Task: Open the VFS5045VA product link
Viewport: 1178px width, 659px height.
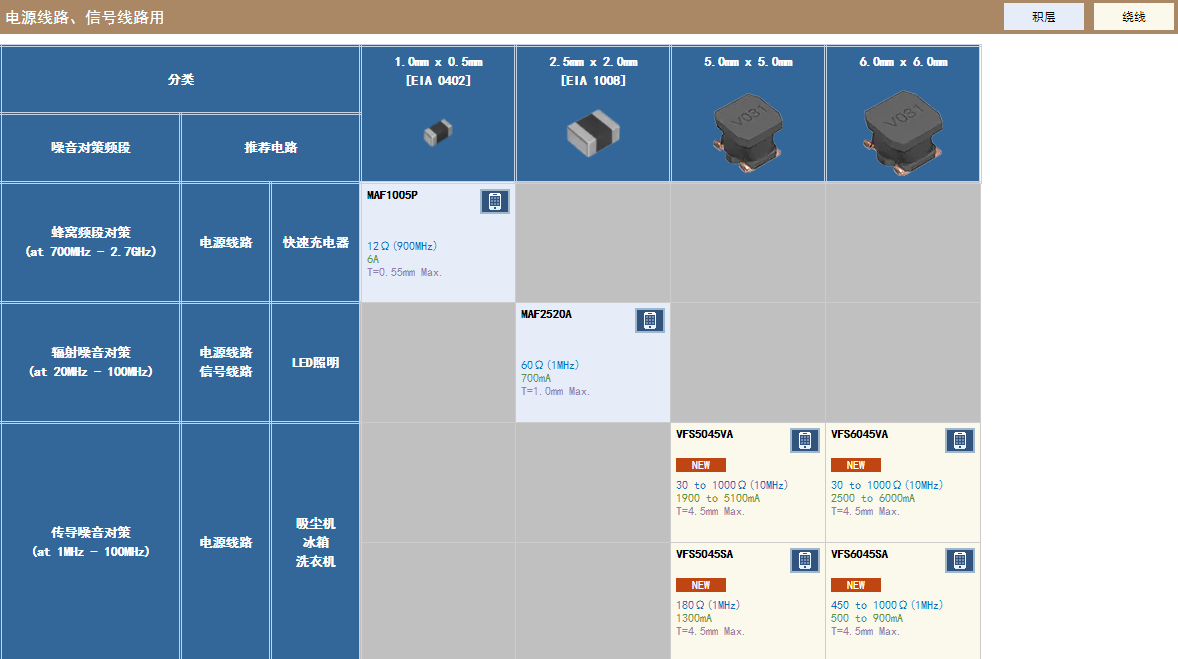Action: [704, 435]
